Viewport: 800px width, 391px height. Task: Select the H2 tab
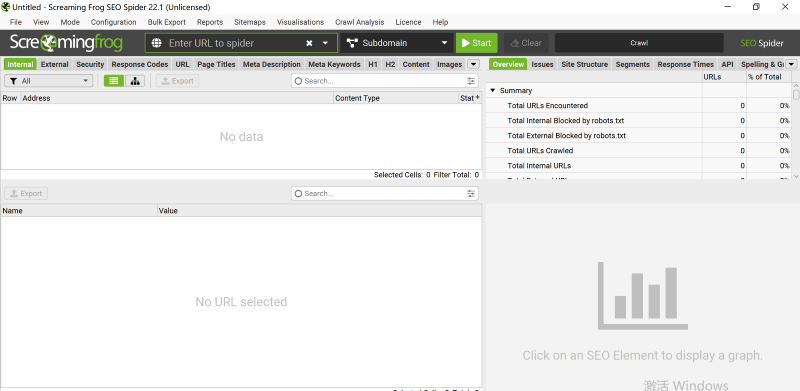click(390, 64)
